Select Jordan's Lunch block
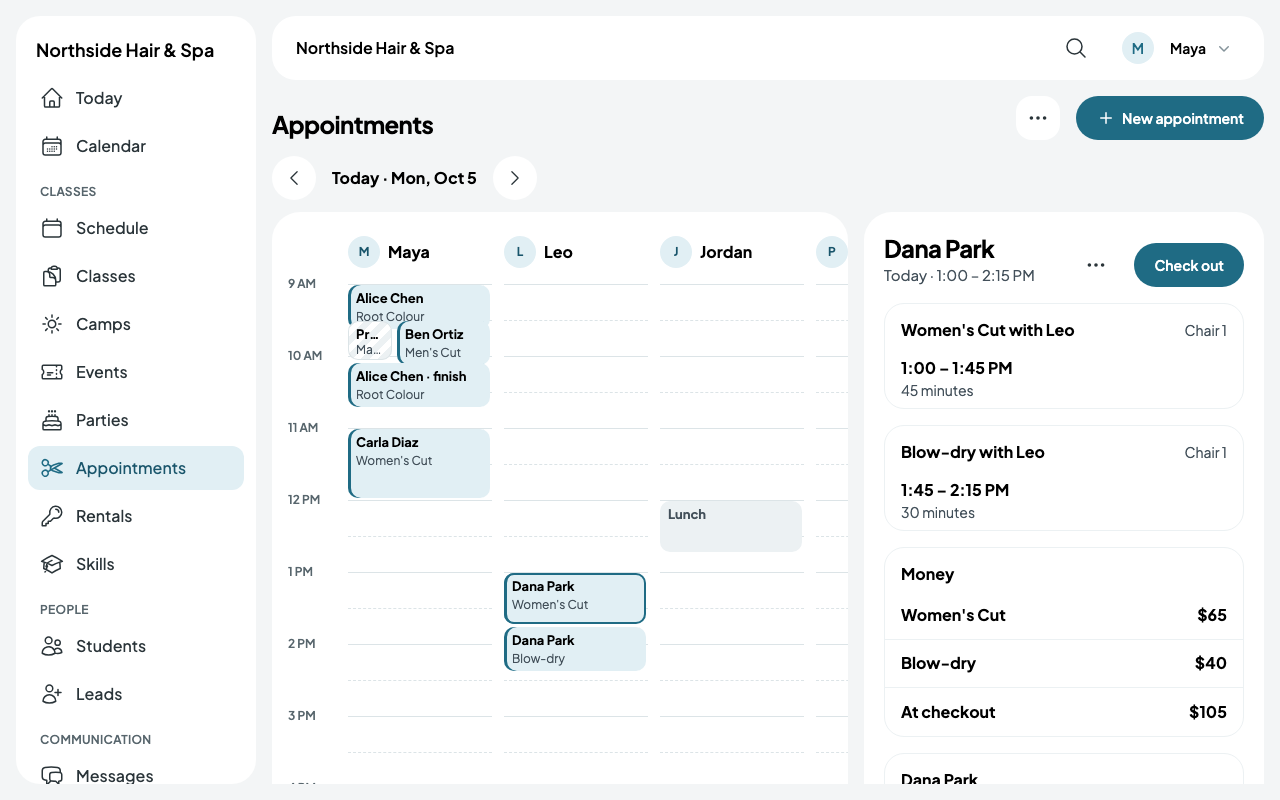This screenshot has width=1280, height=800. pos(731,526)
